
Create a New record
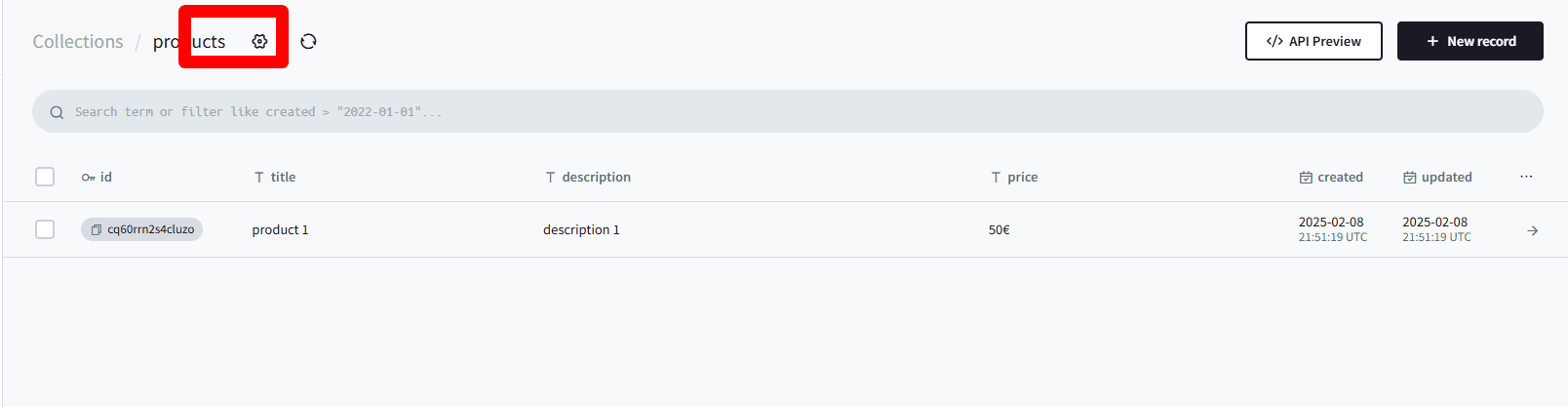(x=1470, y=41)
